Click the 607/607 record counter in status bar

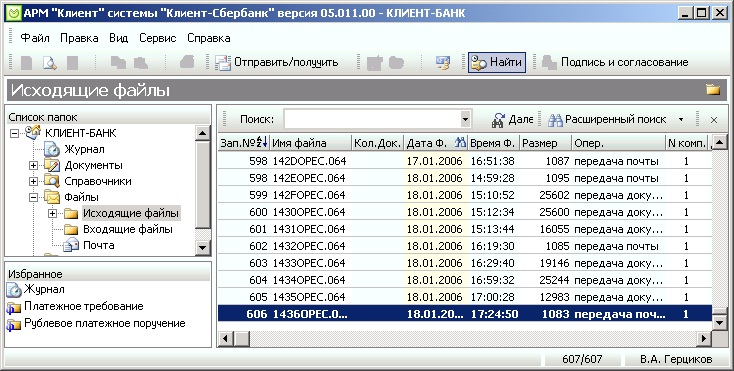point(582,359)
